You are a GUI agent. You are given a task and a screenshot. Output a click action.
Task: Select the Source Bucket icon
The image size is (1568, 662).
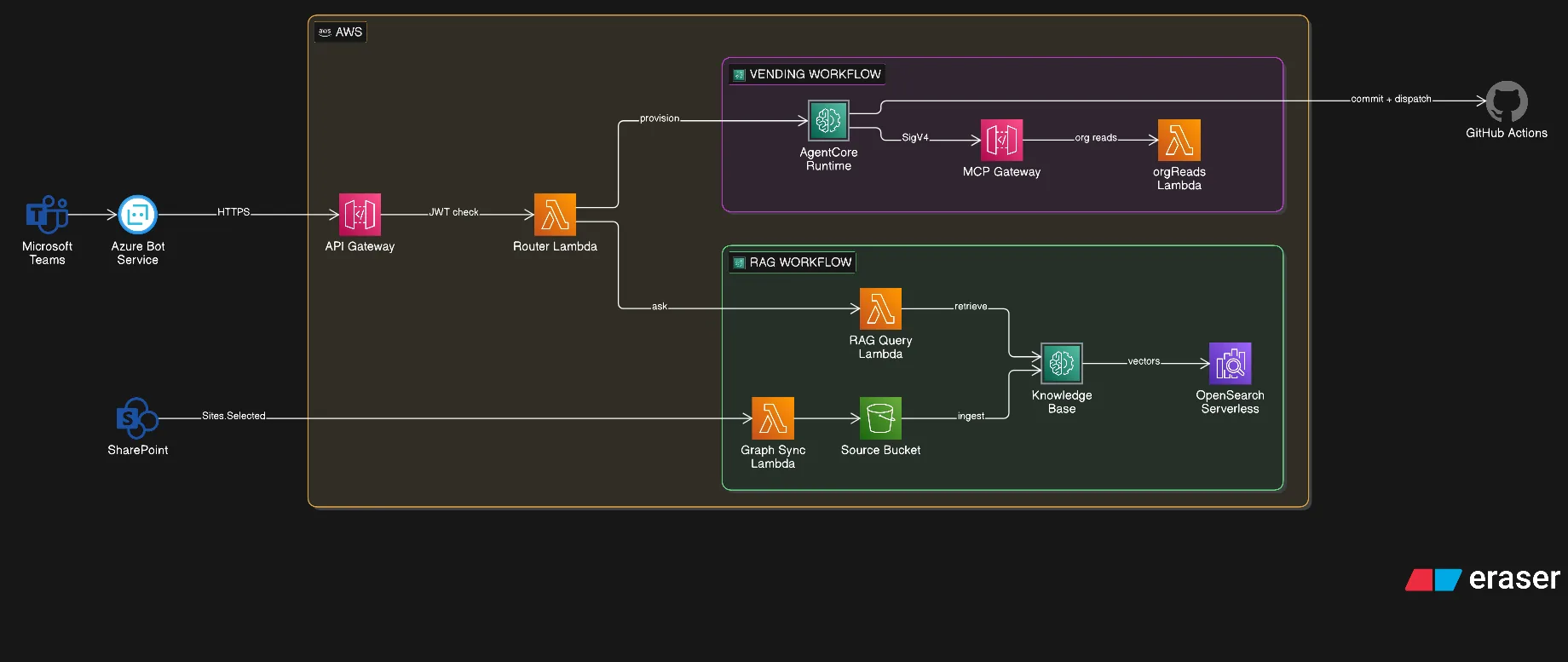(880, 418)
